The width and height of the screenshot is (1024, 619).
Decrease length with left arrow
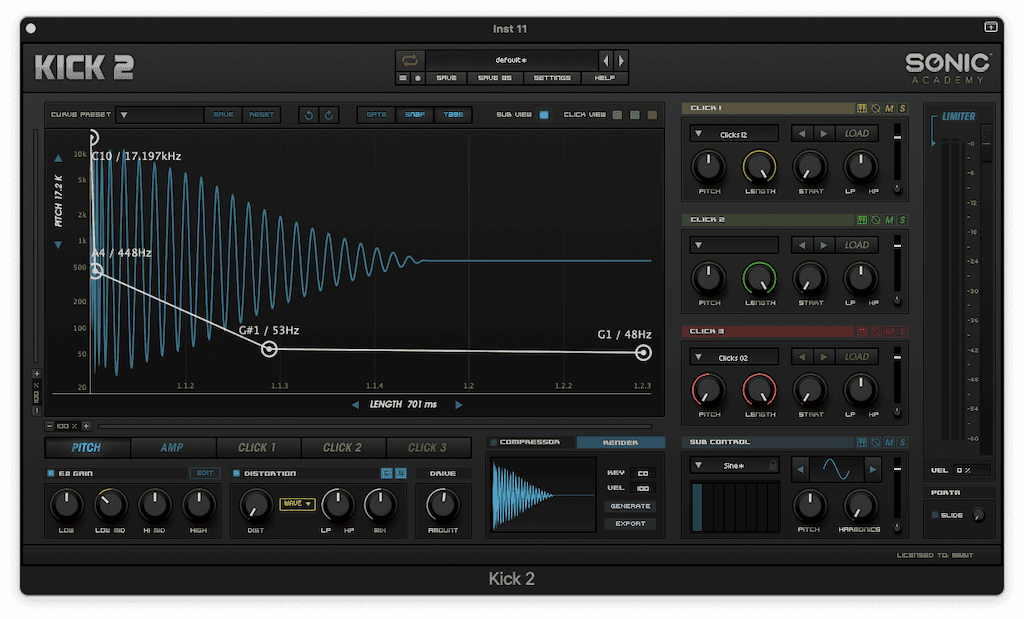pyautogui.click(x=355, y=405)
